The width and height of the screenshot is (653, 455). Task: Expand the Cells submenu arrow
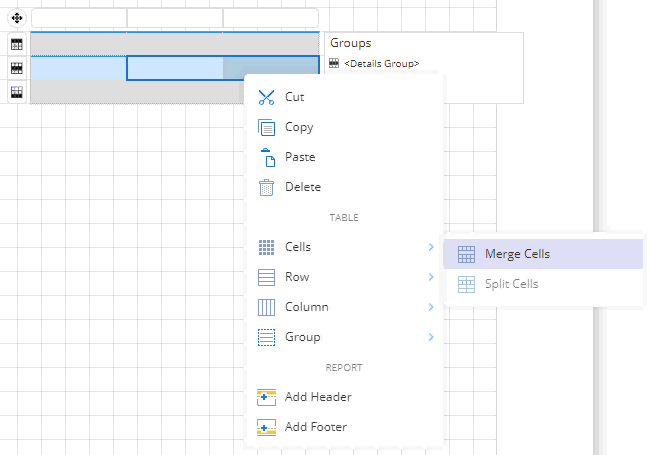pos(431,247)
